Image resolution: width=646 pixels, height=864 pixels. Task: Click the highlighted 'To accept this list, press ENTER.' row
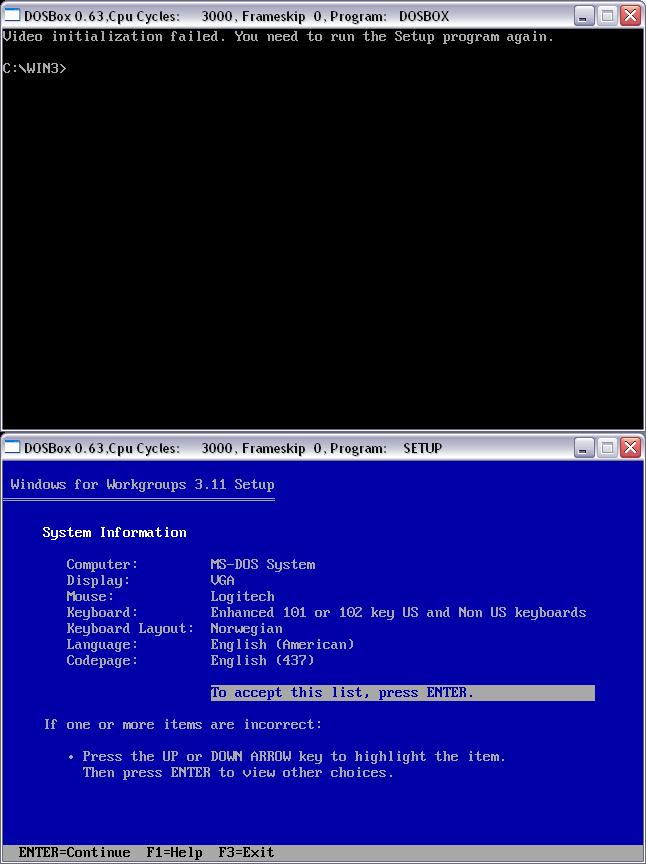coord(402,693)
